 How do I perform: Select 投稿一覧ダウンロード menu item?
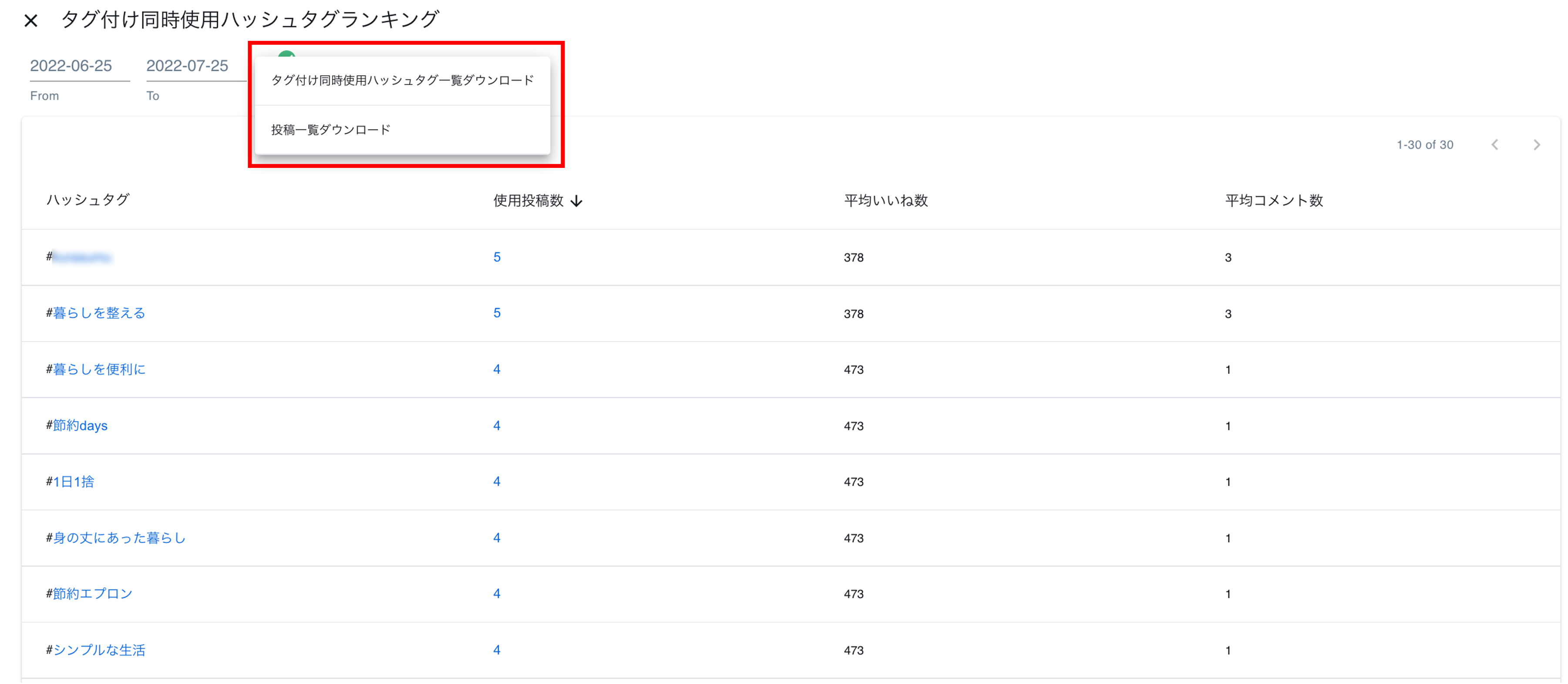point(330,130)
